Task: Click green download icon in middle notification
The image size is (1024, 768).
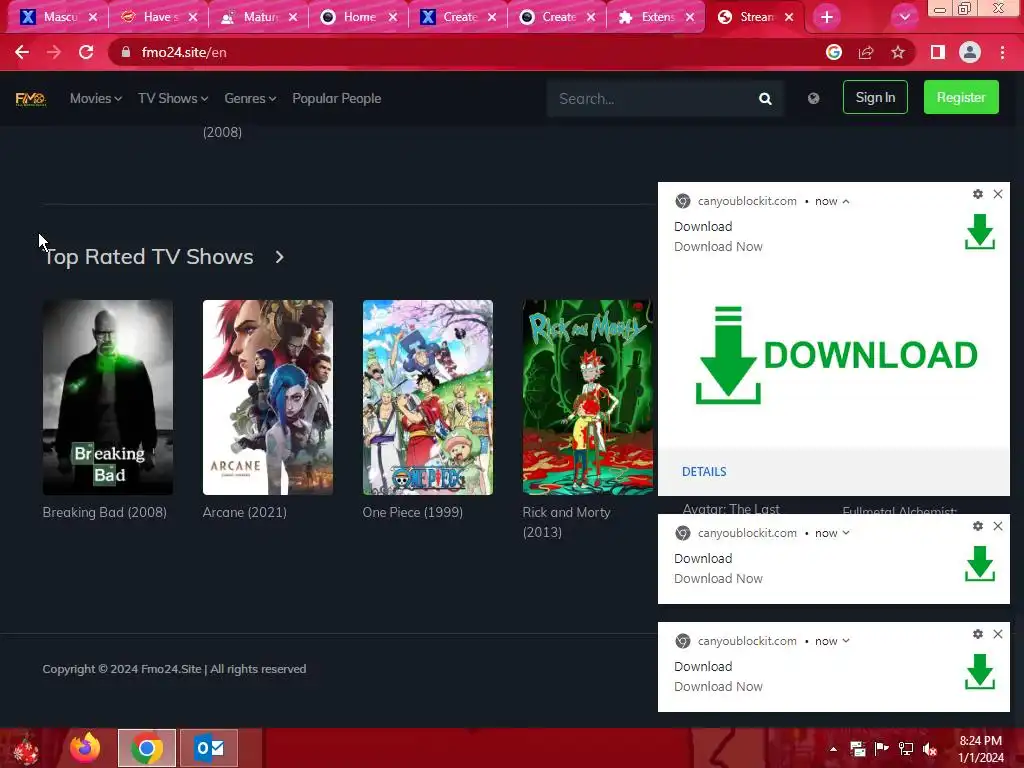Action: click(x=980, y=564)
